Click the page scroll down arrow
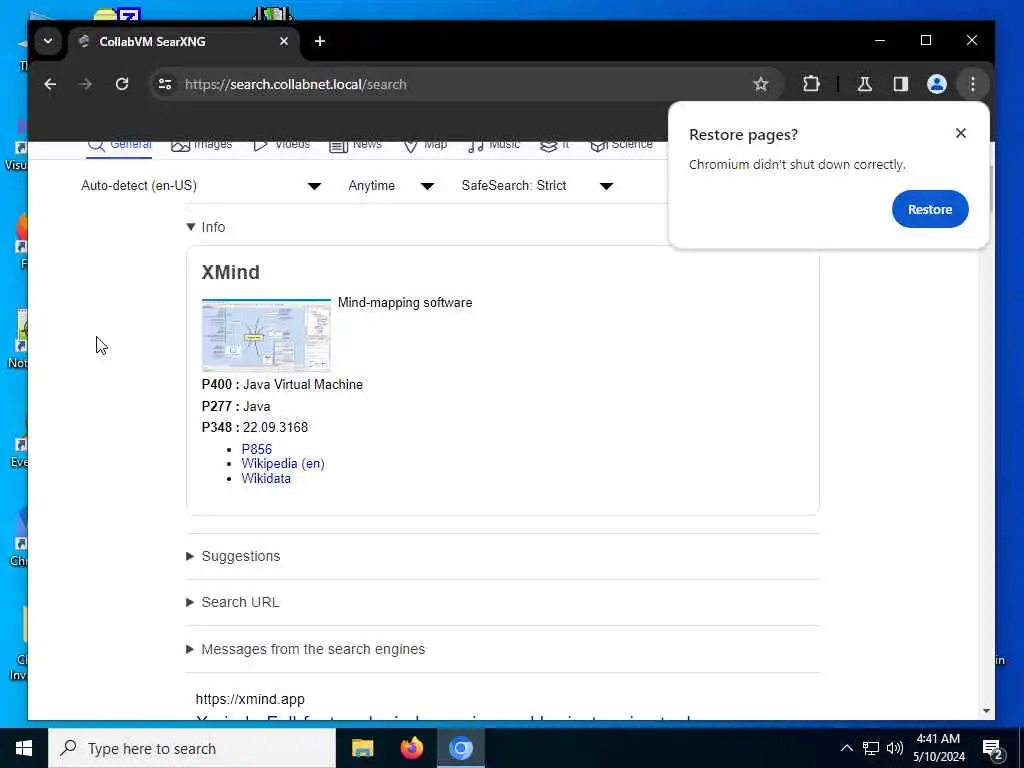This screenshot has width=1024, height=768. click(x=986, y=711)
